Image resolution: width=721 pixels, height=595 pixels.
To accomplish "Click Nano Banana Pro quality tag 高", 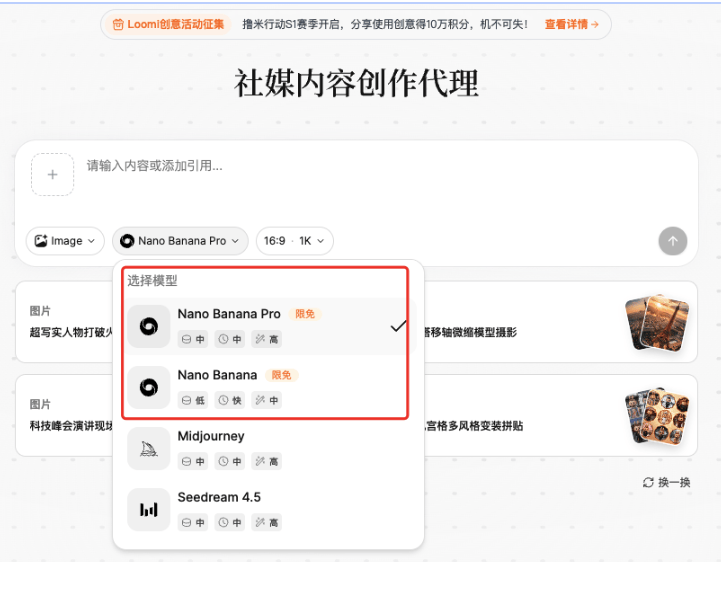I will point(266,339).
